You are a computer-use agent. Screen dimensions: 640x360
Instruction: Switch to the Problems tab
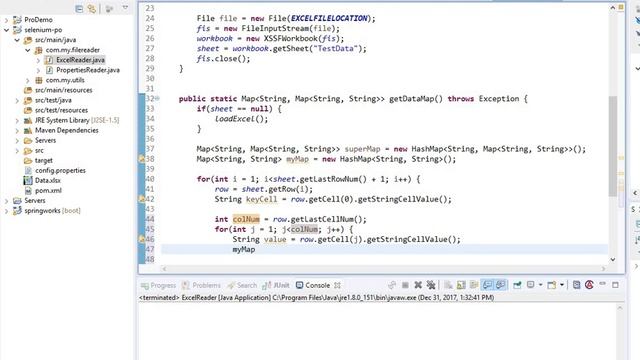coord(201,285)
